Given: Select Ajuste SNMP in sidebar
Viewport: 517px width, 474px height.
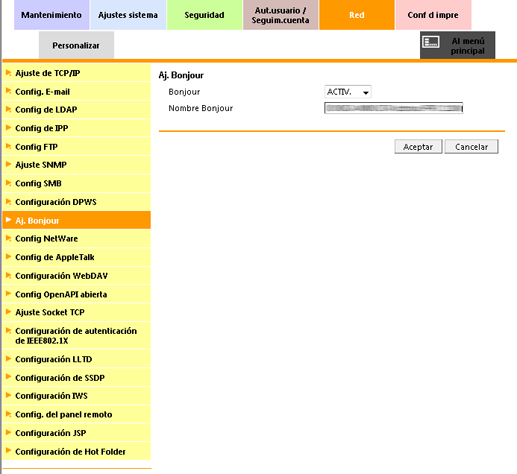Looking at the screenshot, I should click(76, 165).
